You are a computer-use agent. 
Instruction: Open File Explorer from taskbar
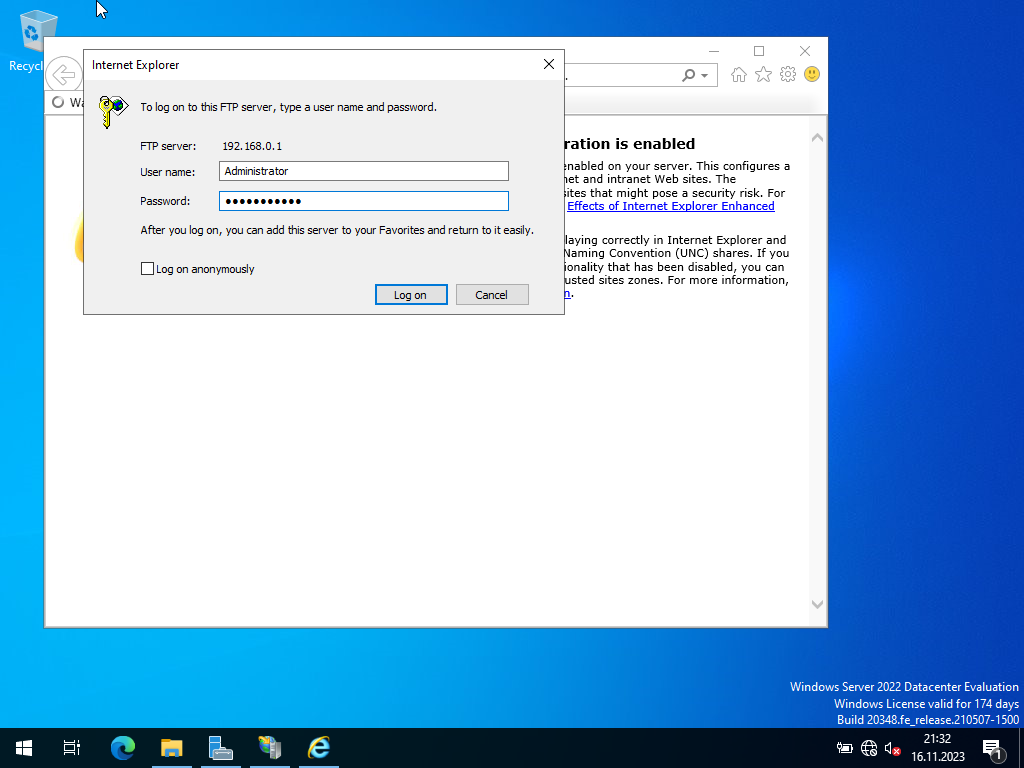coord(172,748)
